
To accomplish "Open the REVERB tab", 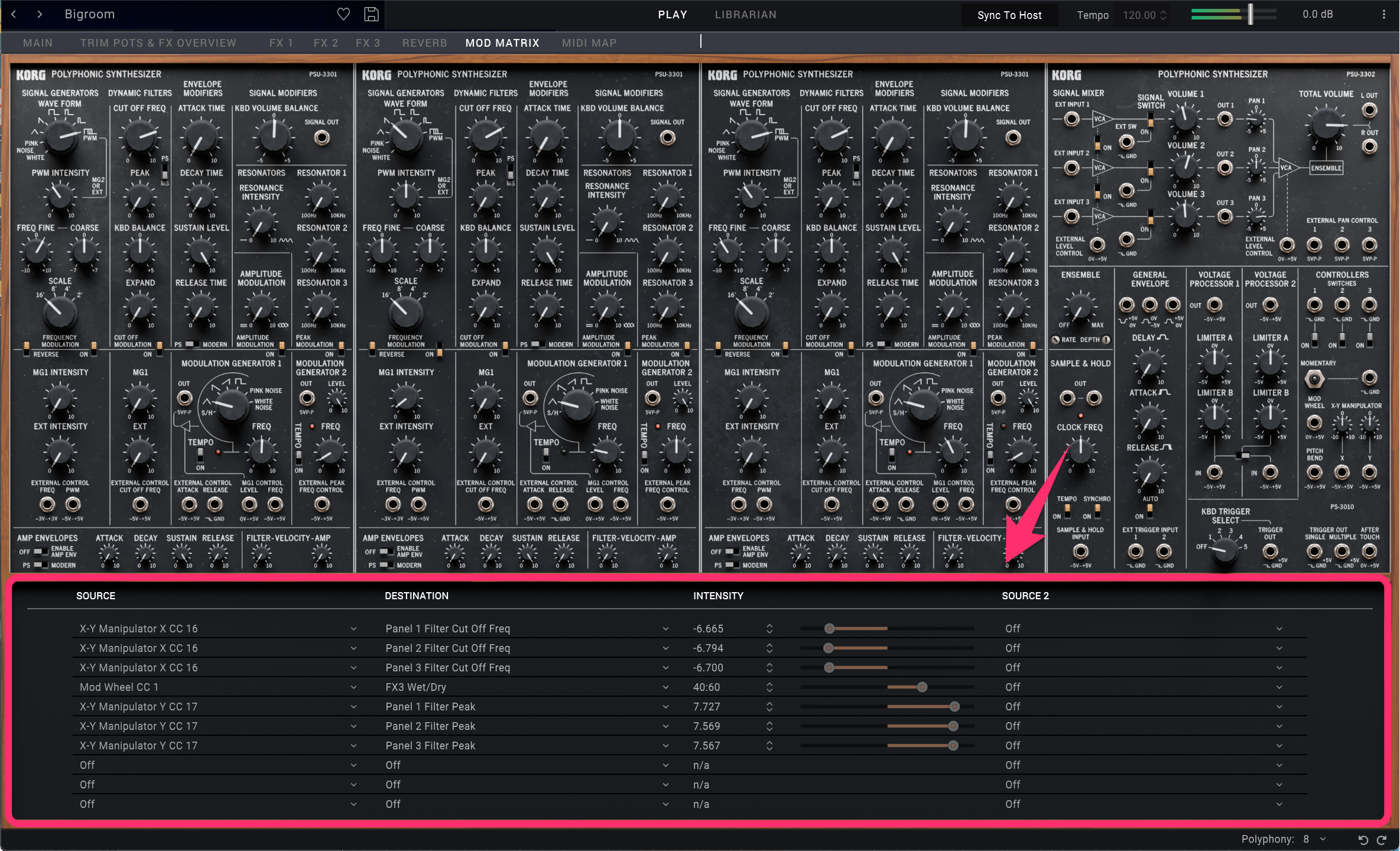I will [x=424, y=43].
